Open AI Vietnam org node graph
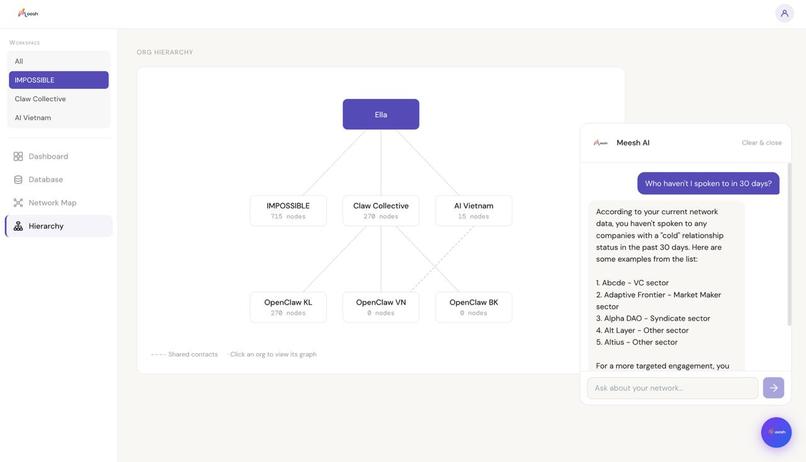This screenshot has height=462, width=806. click(473, 211)
